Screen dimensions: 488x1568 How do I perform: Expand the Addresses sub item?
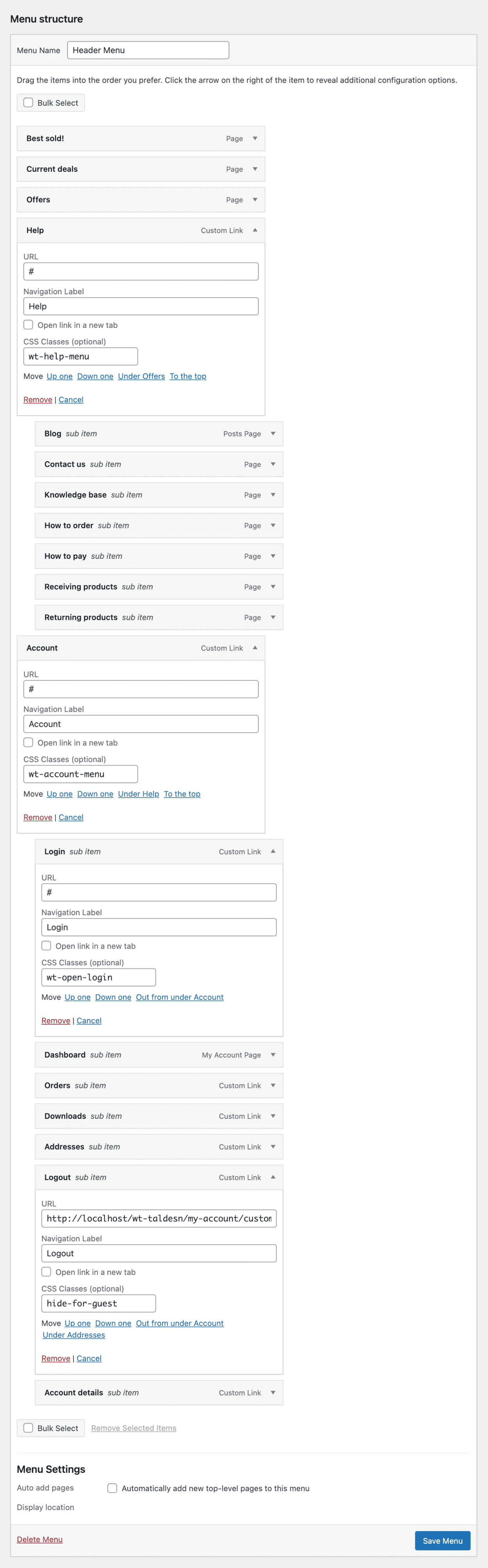(x=272, y=1147)
